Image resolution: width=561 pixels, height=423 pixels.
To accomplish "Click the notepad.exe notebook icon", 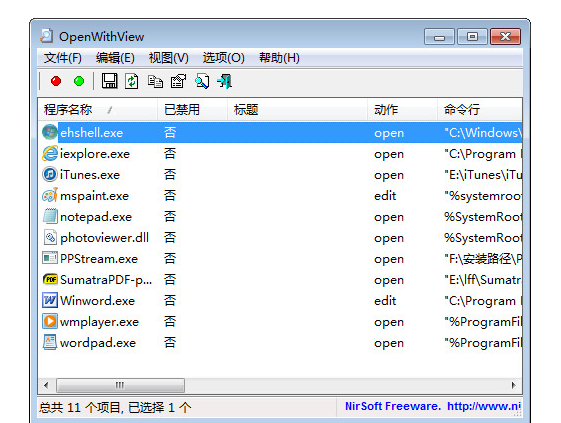I will [x=50, y=217].
